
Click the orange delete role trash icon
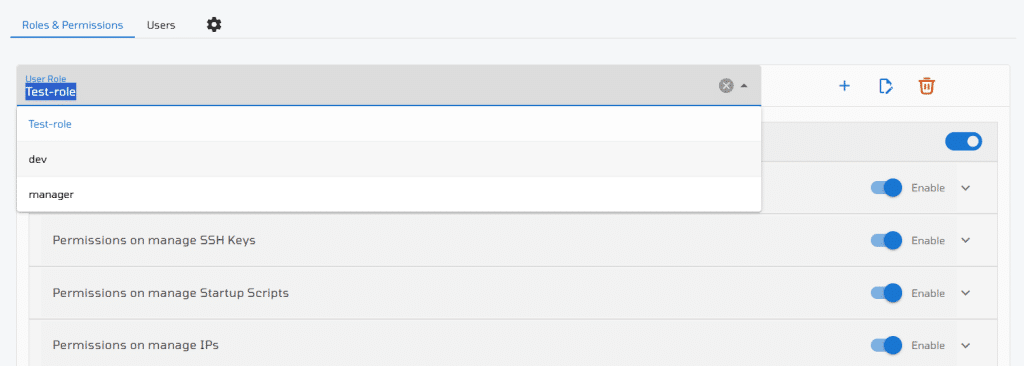click(927, 86)
